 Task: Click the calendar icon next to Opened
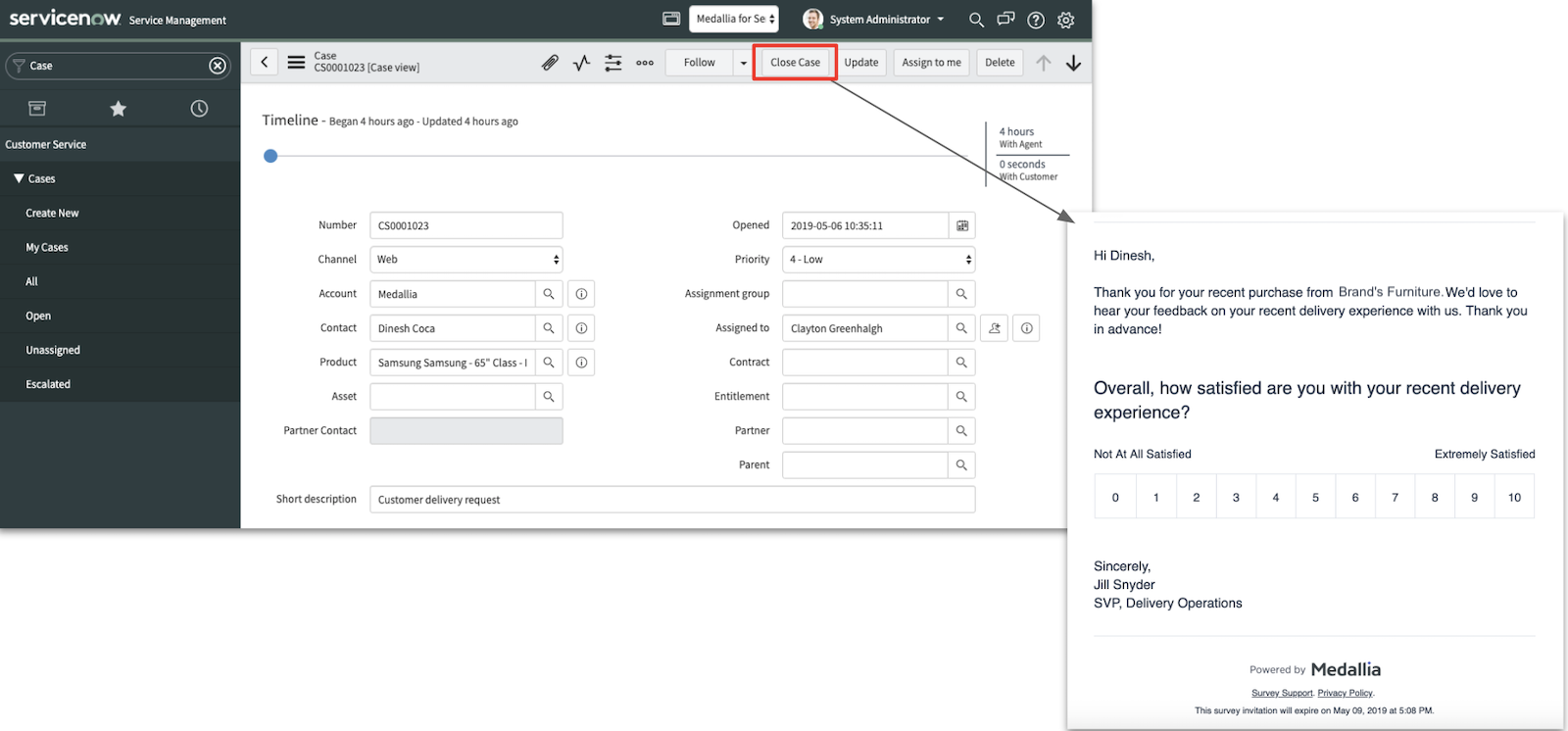(x=962, y=225)
